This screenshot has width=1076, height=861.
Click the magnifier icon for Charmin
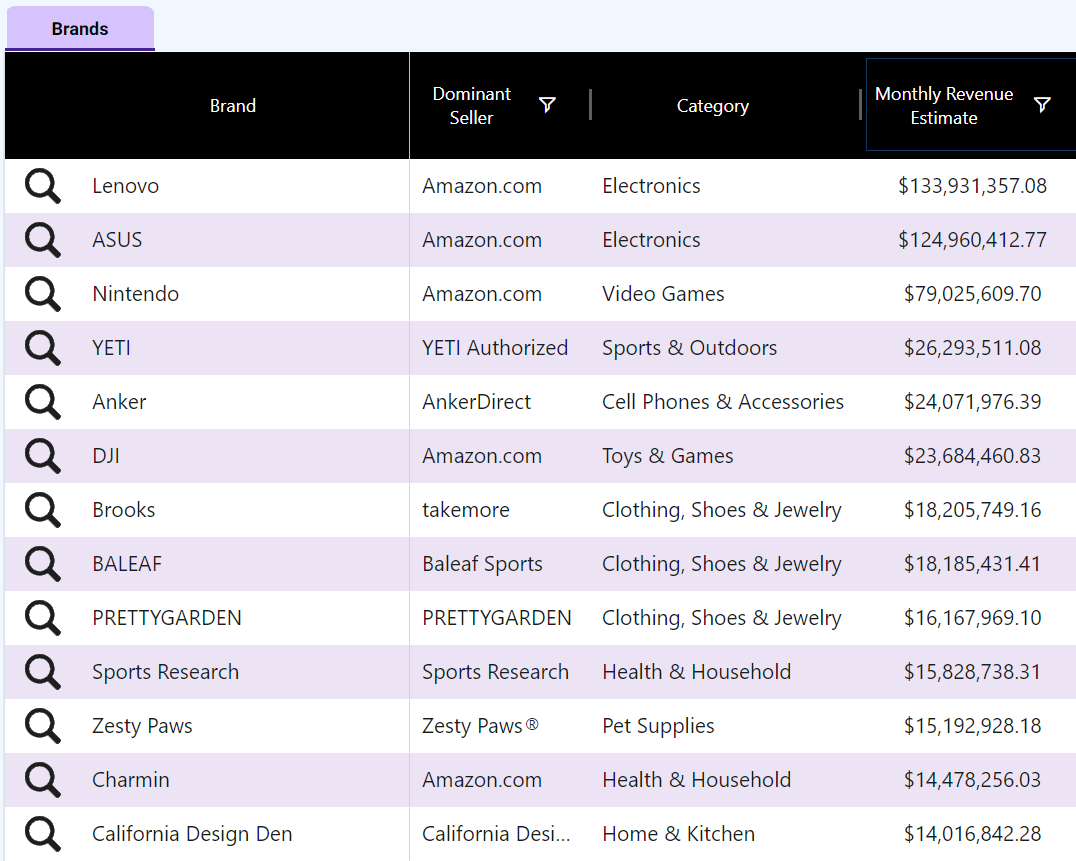click(x=43, y=780)
